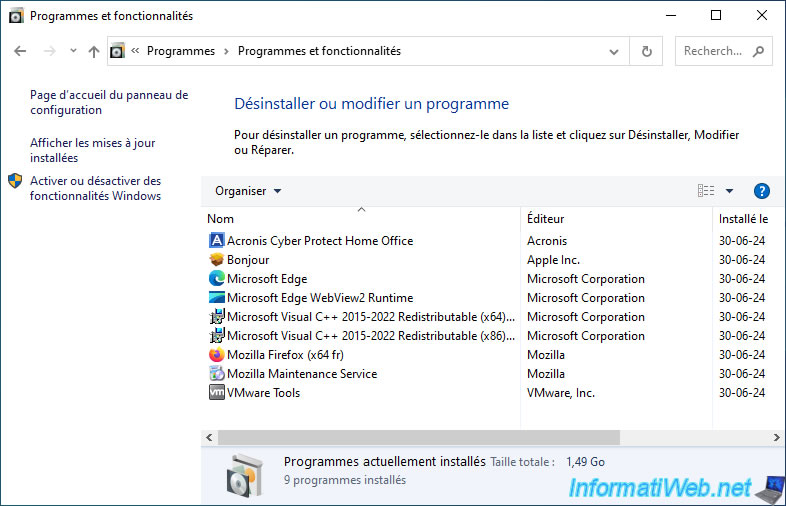This screenshot has height=506, width=786.
Task: Open Afficher les mises à jour installées
Action: coord(92,150)
